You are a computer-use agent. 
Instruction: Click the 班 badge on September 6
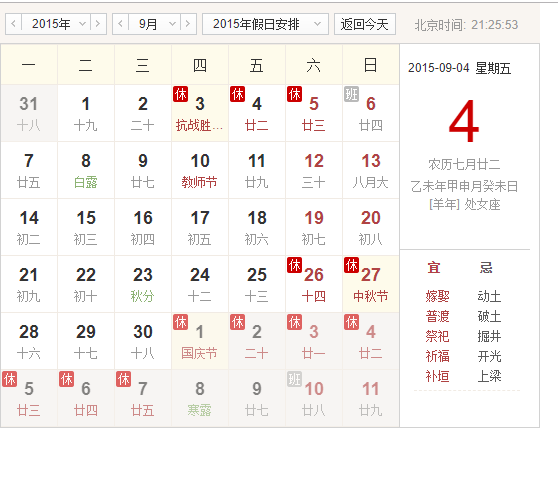pyautogui.click(x=351, y=94)
